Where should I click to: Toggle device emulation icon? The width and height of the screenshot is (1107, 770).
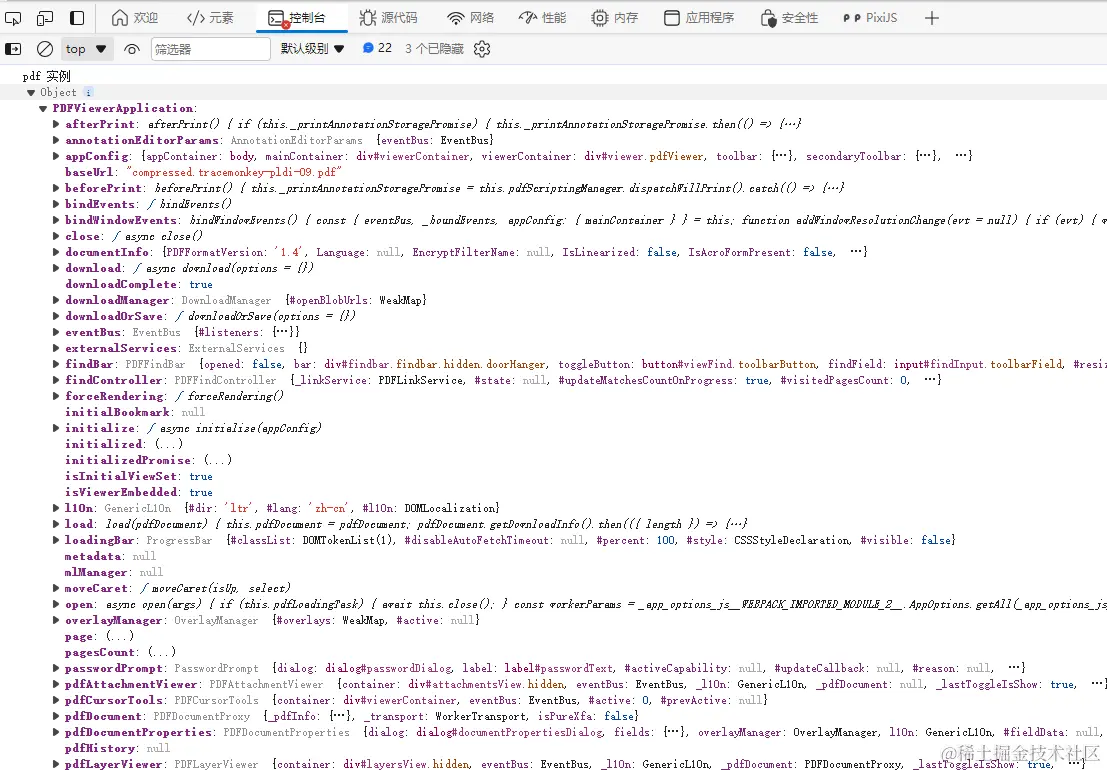coord(44,18)
